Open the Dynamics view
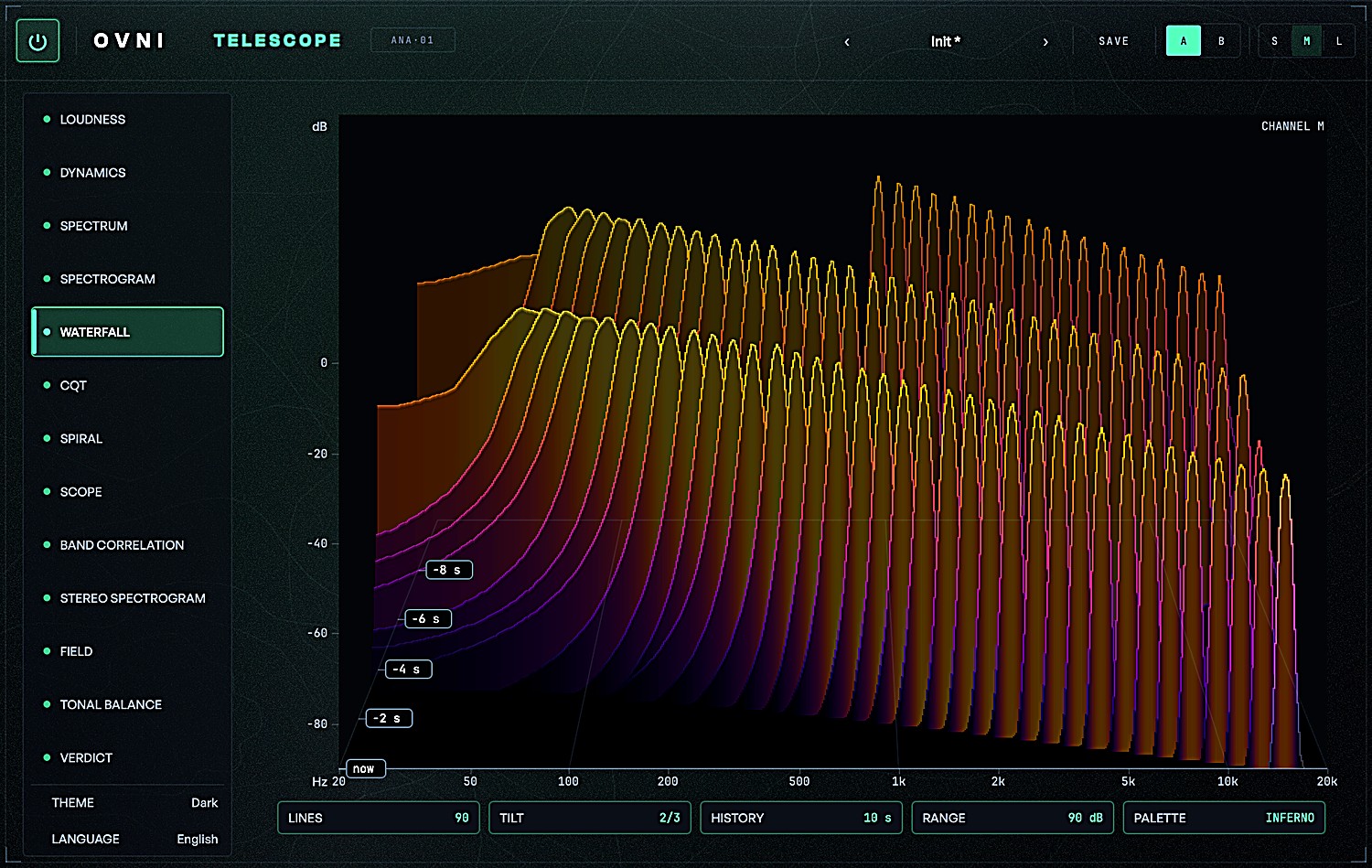This screenshot has height=868, width=1372. point(127,173)
